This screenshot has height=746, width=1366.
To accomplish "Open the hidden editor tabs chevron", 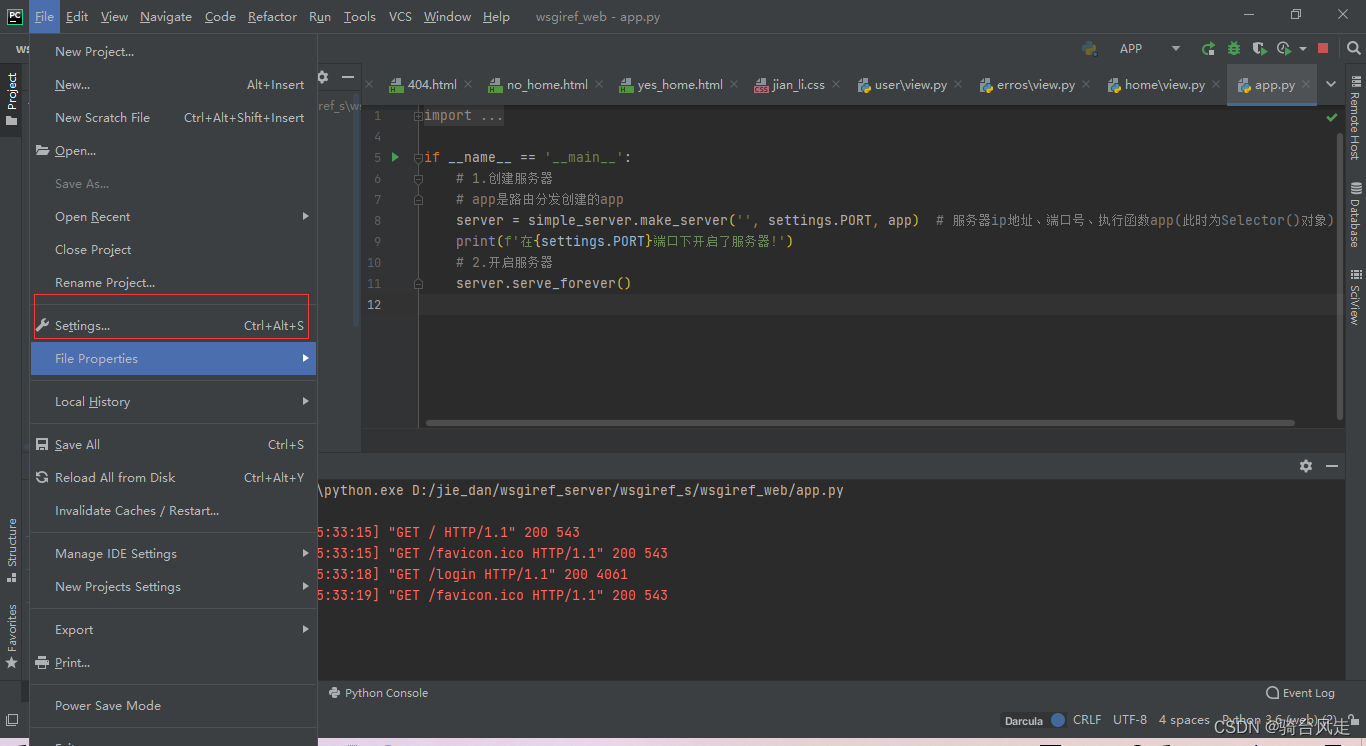I will click(1330, 85).
